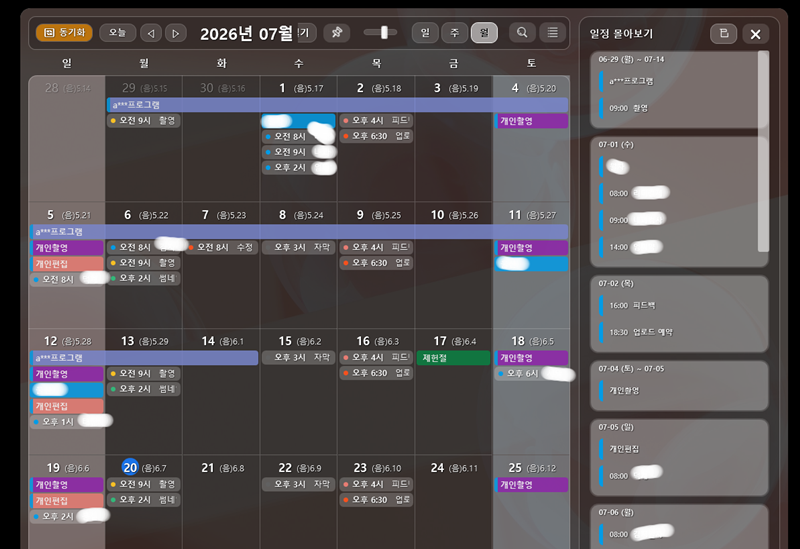The width and height of the screenshot is (800, 549).
Task: Open 오후 6시 event on July 18
Action: [x=531, y=373]
